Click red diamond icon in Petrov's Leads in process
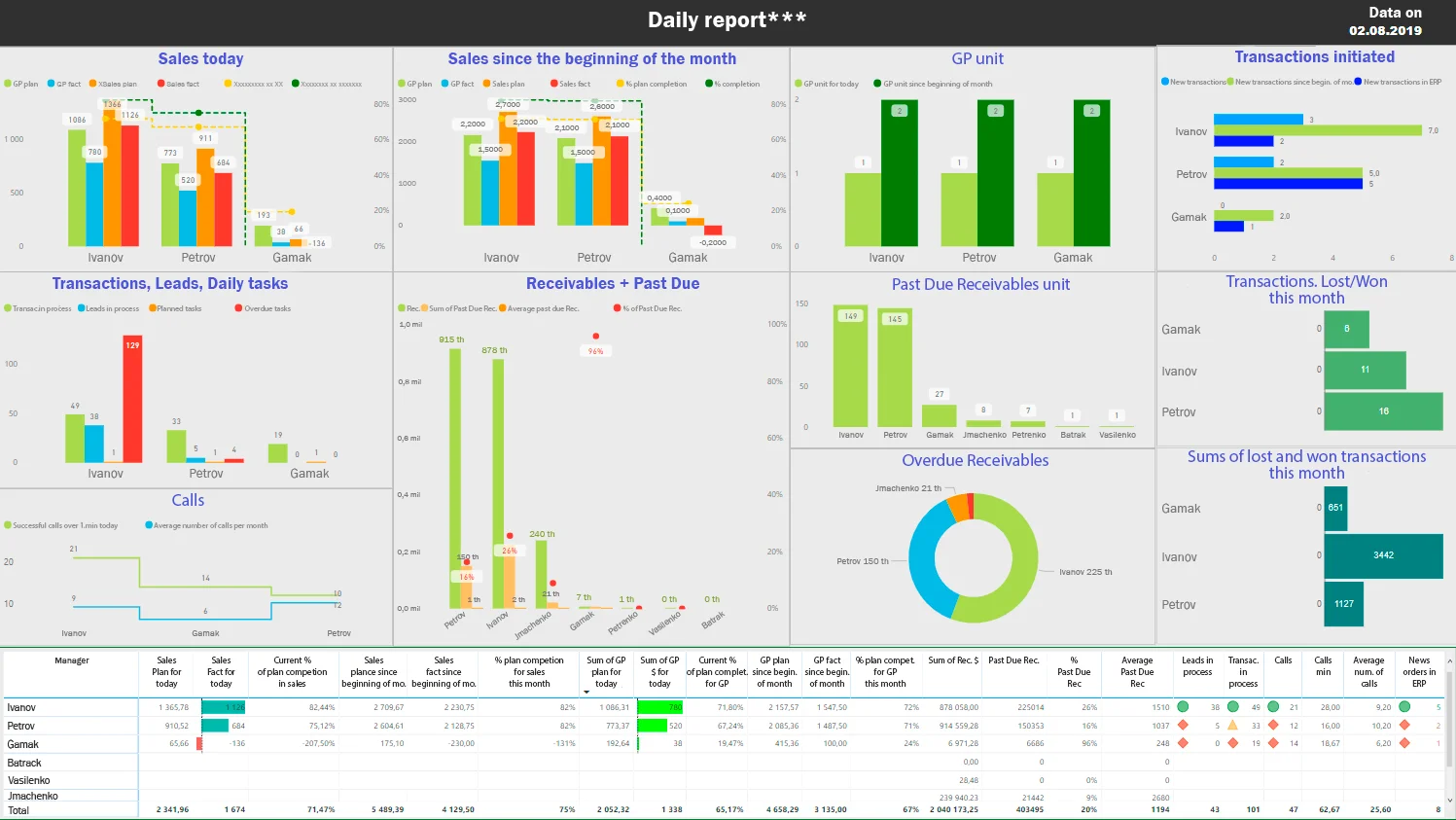Image resolution: width=1456 pixels, height=820 pixels. click(x=1184, y=726)
